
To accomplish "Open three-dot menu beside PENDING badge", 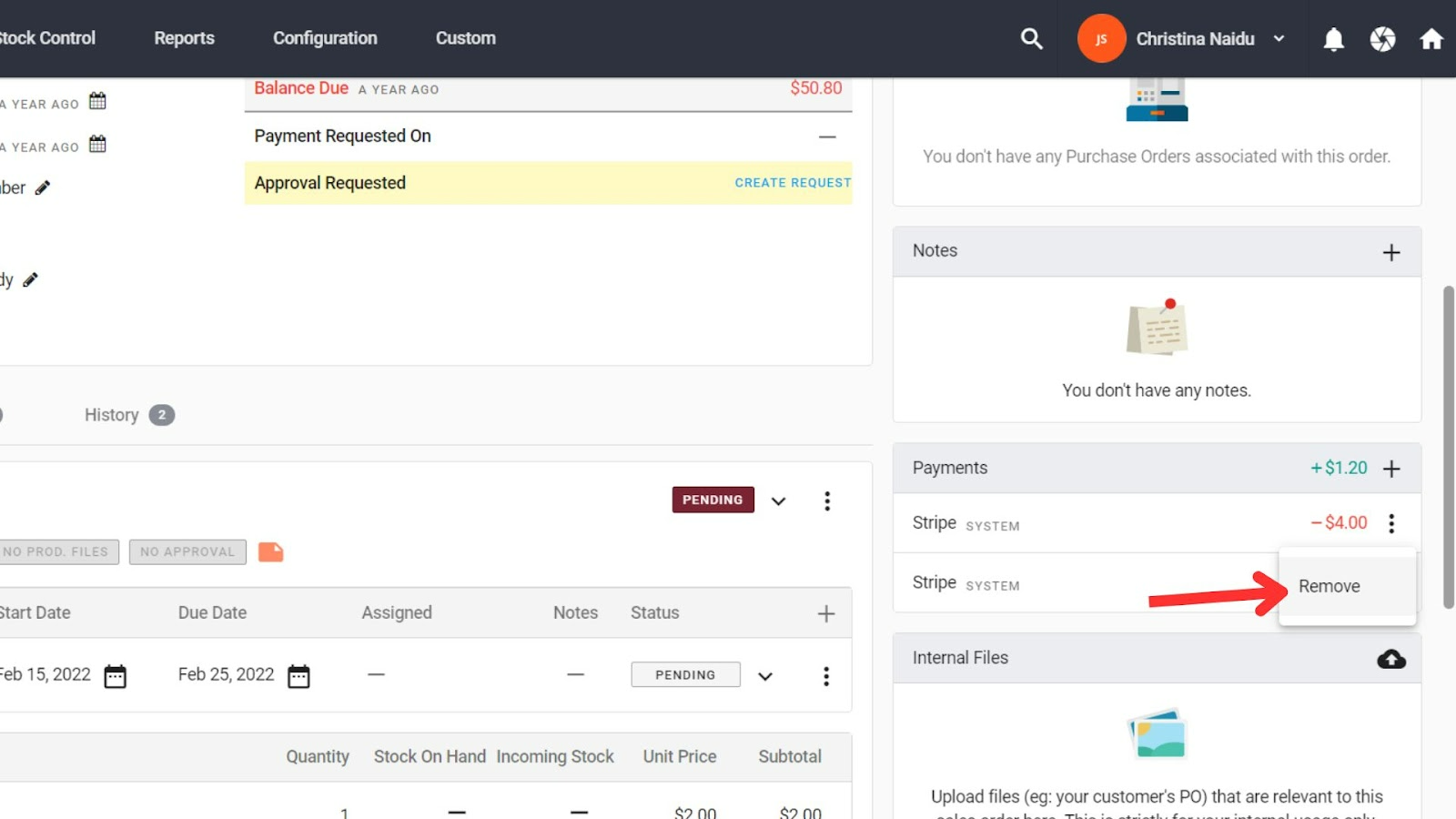I will click(x=827, y=501).
